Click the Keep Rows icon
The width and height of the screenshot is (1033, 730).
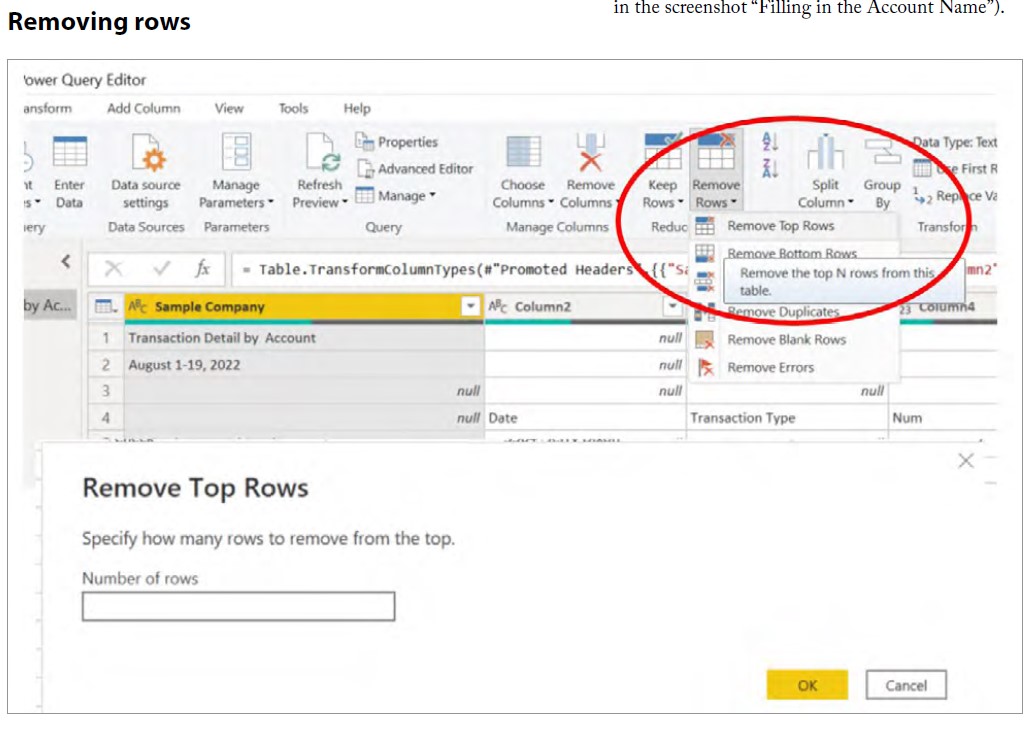click(663, 152)
